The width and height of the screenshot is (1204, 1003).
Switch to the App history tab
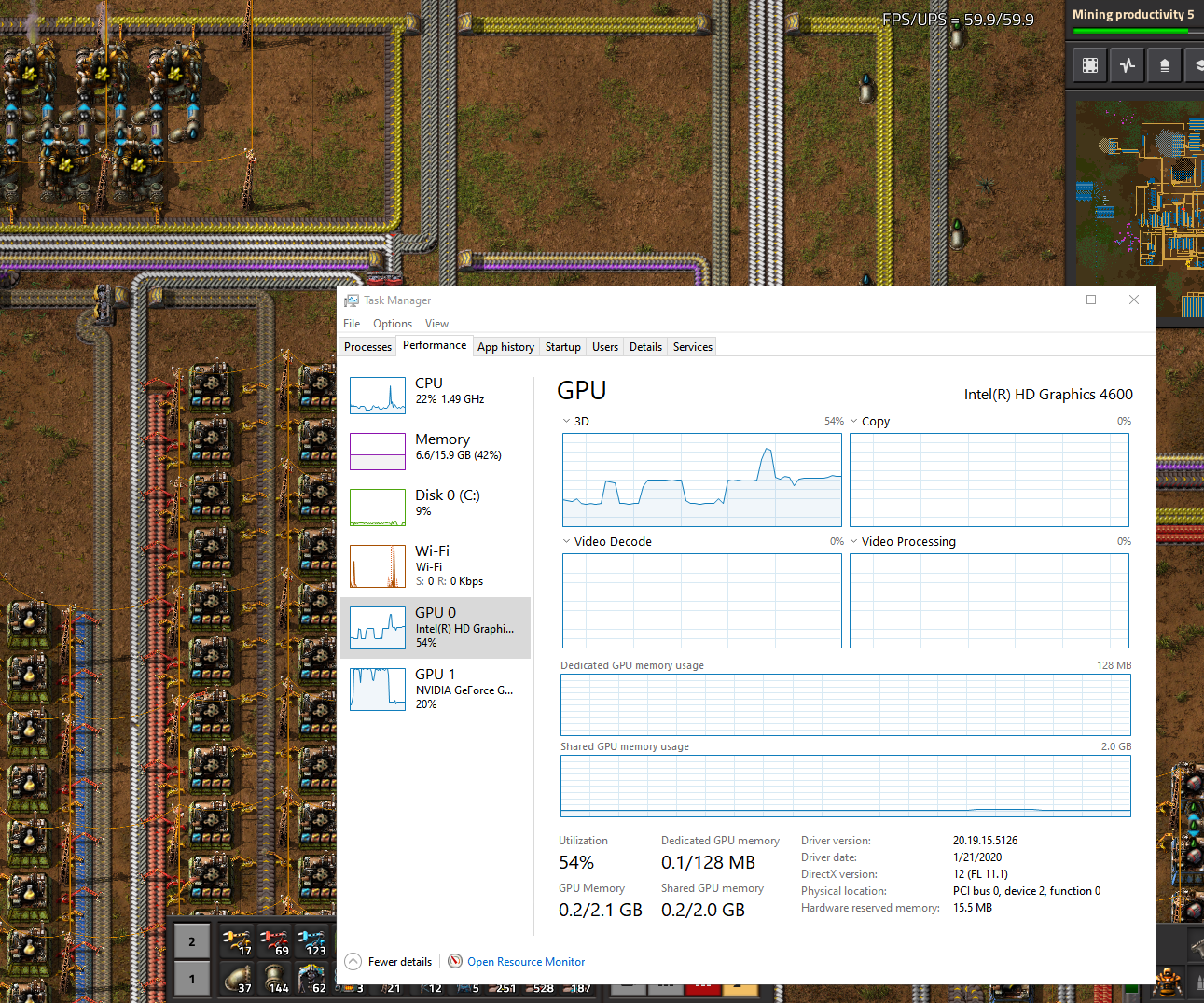[505, 347]
